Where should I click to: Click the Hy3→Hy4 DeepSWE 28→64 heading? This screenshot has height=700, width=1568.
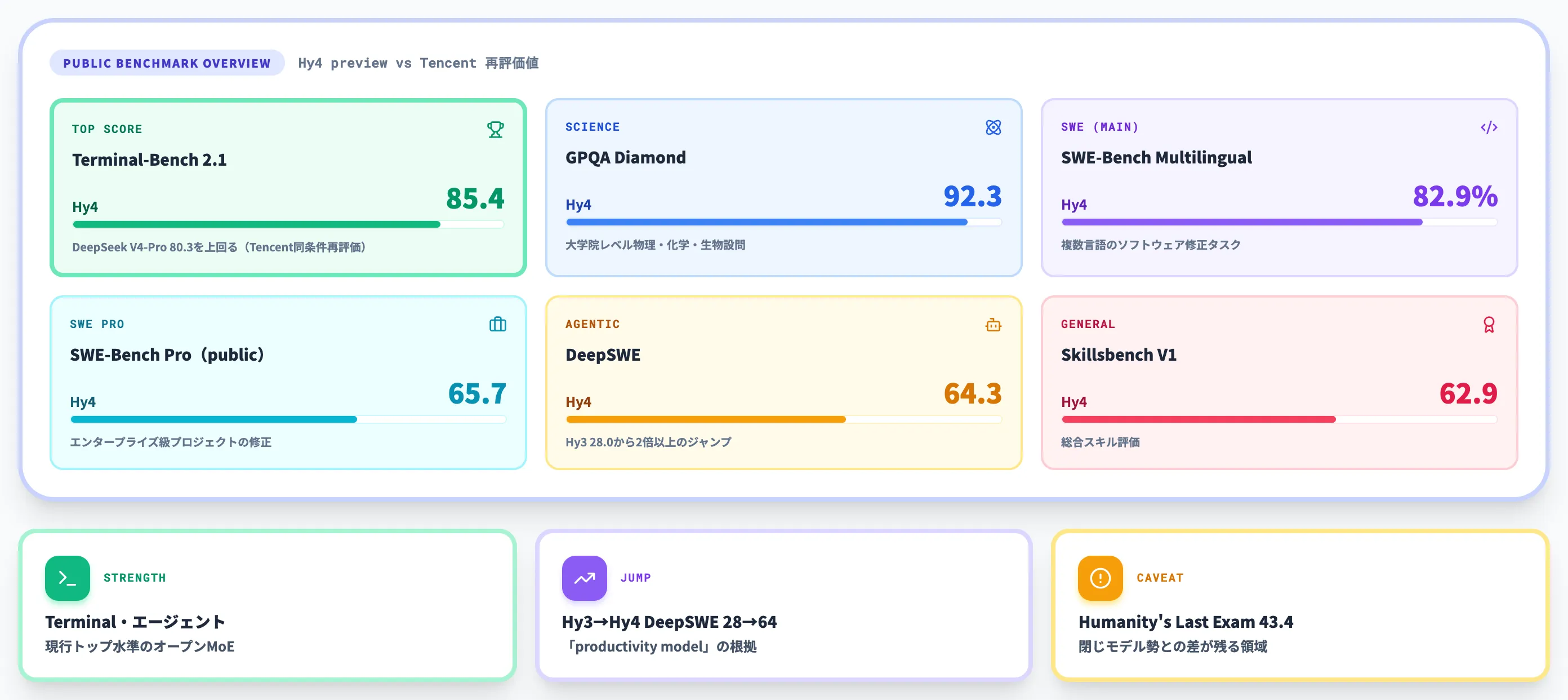point(669,622)
